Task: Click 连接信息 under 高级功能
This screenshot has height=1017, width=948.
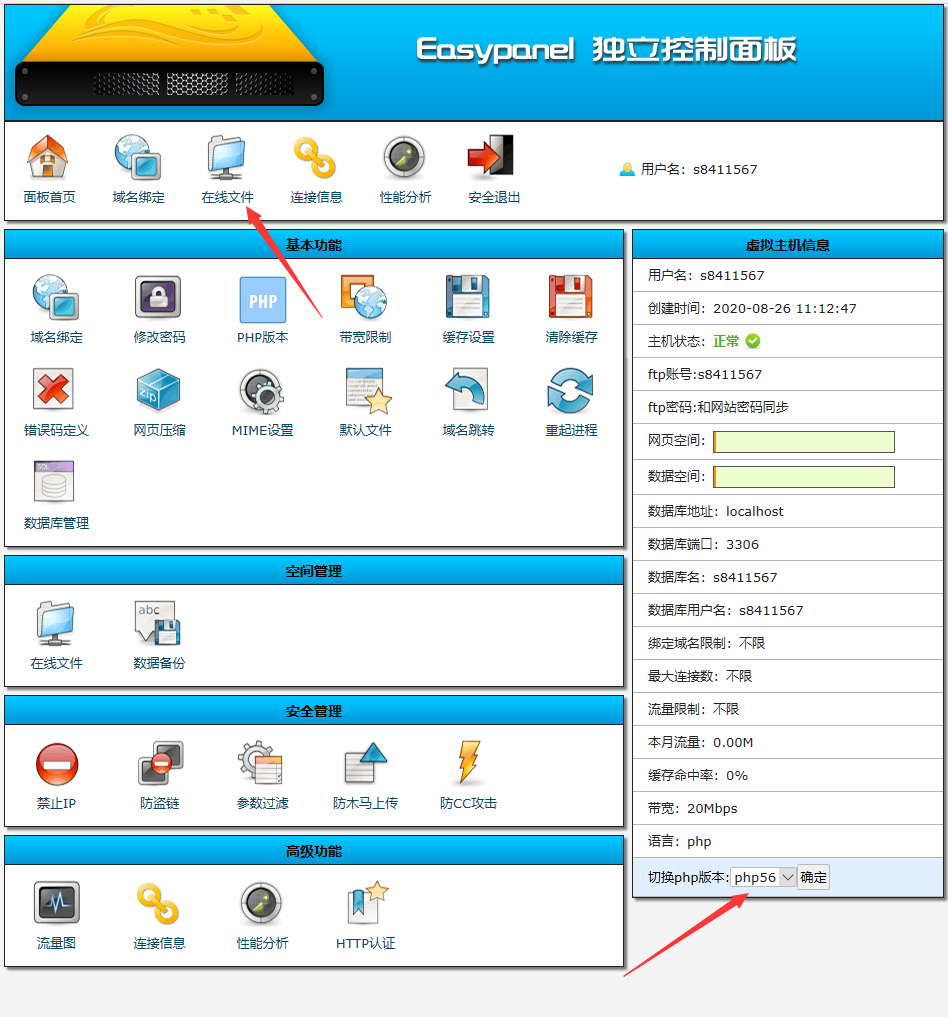Action: click(x=158, y=903)
